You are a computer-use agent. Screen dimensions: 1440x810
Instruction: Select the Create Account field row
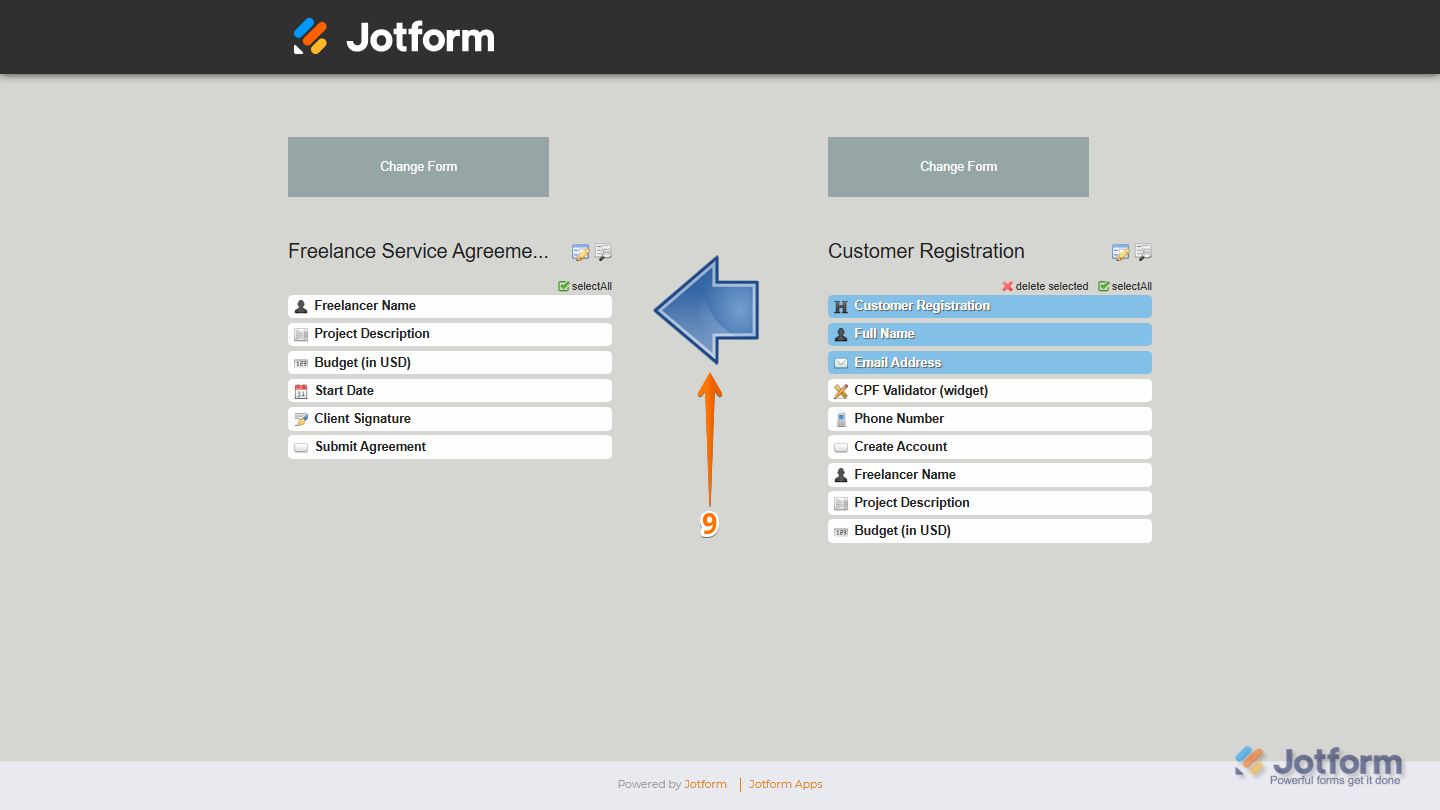click(x=990, y=447)
